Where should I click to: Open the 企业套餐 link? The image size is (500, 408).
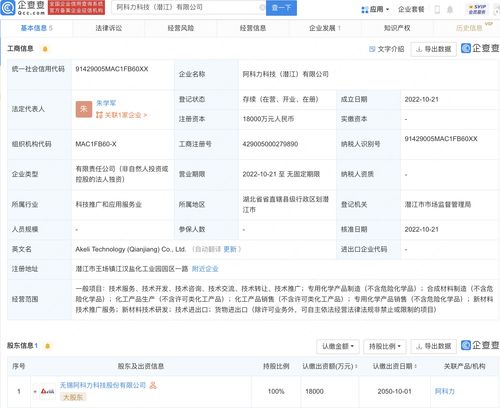[411, 10]
